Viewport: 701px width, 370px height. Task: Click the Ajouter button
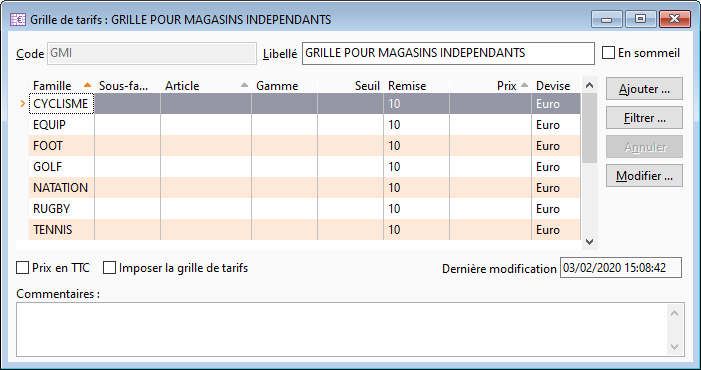pos(644,88)
